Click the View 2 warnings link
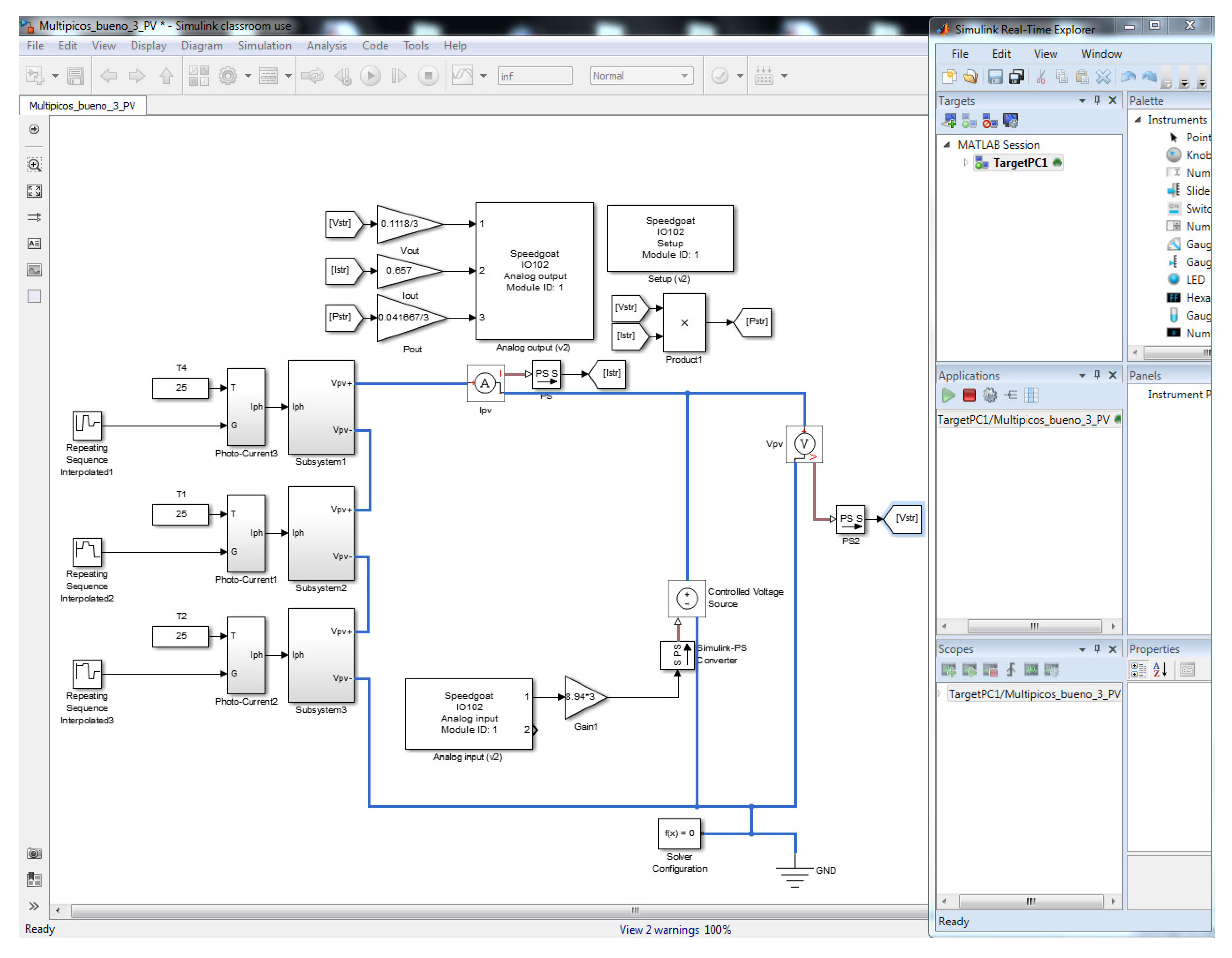Image resolution: width=1232 pixels, height=958 pixels. (659, 930)
